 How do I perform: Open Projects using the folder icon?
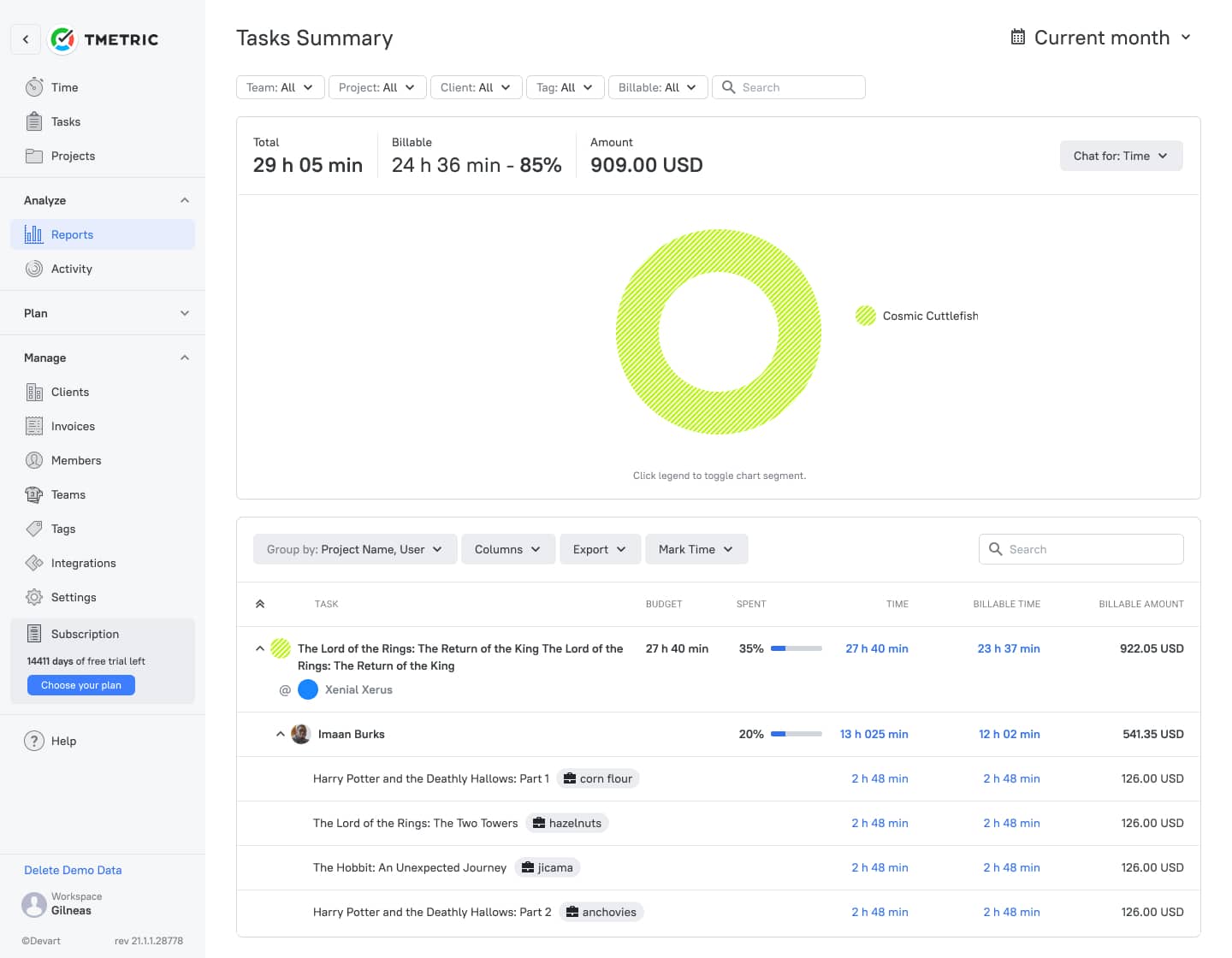click(34, 156)
